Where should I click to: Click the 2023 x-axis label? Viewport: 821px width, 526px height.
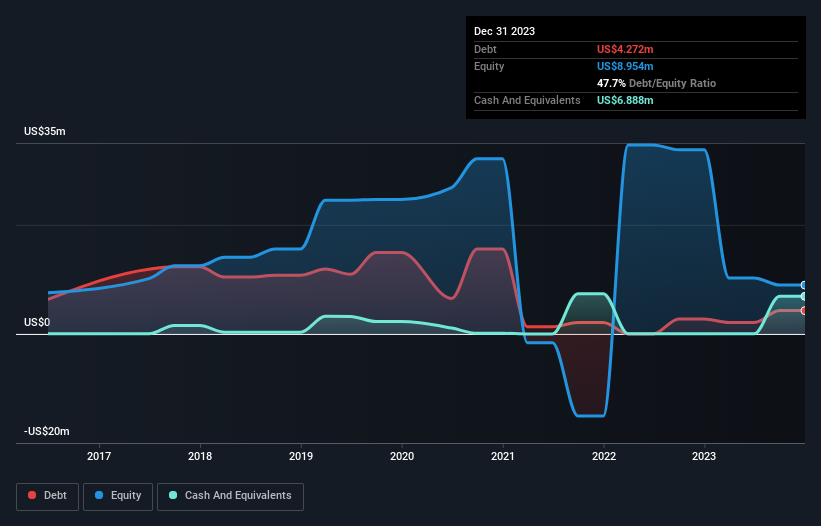(704, 456)
